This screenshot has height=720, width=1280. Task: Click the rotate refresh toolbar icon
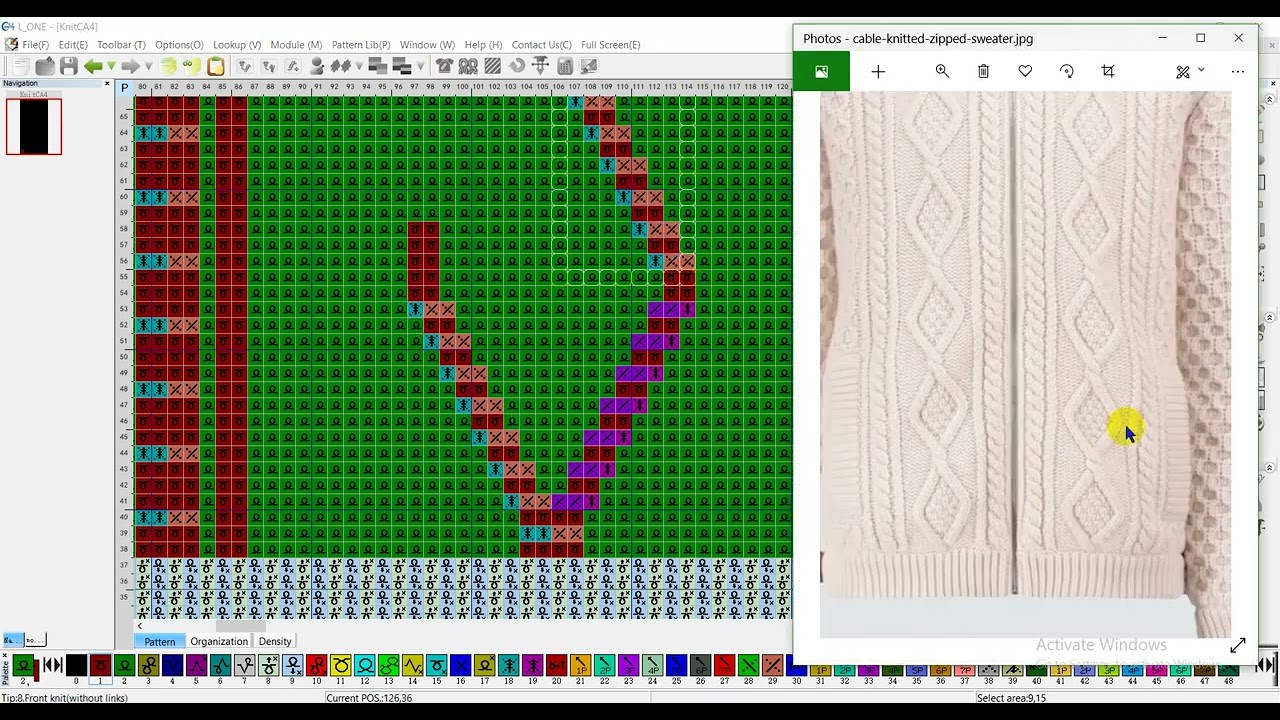517,66
